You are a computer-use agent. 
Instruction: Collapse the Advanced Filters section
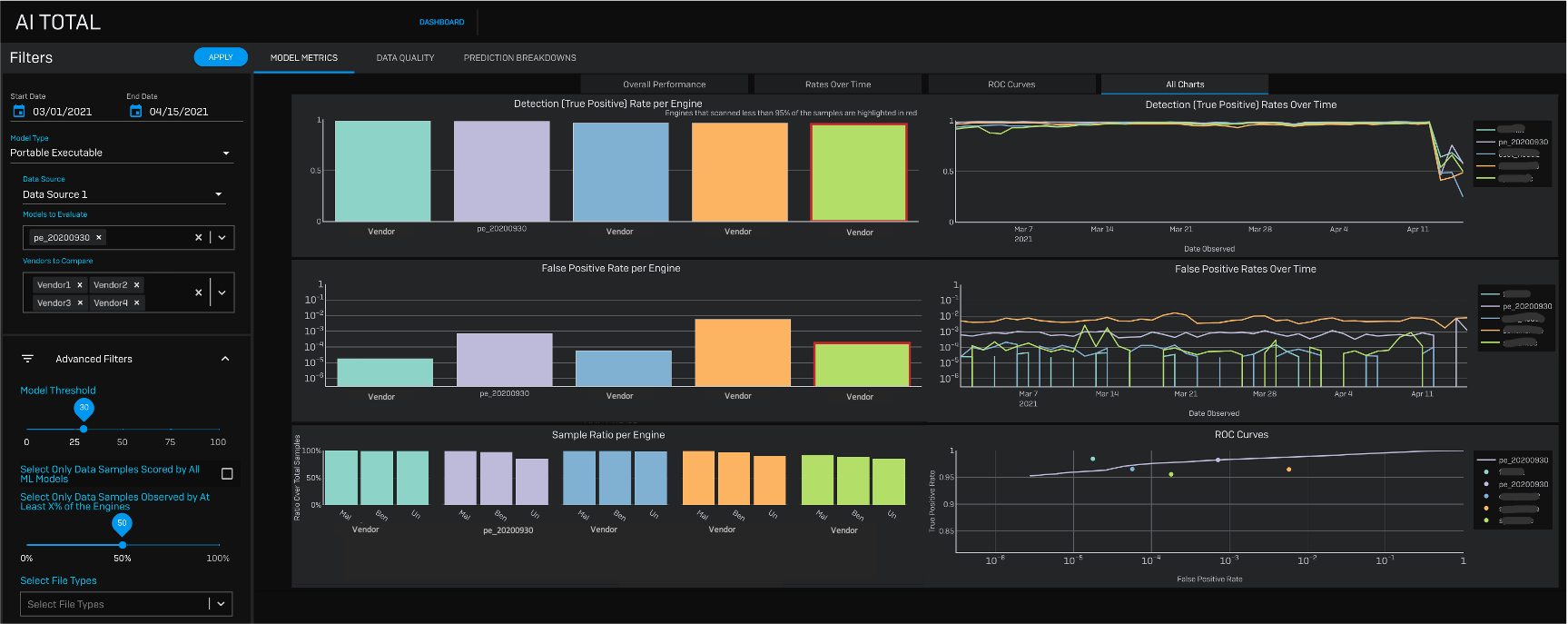tap(225, 359)
